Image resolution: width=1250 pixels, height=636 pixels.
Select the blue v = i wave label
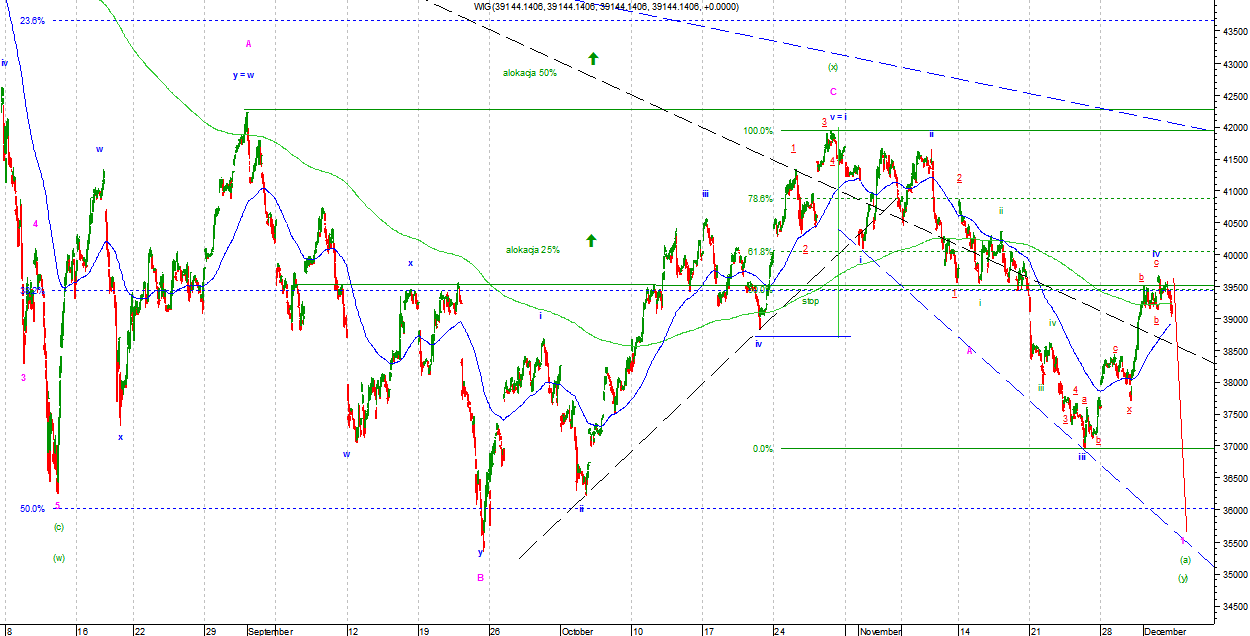point(837,117)
